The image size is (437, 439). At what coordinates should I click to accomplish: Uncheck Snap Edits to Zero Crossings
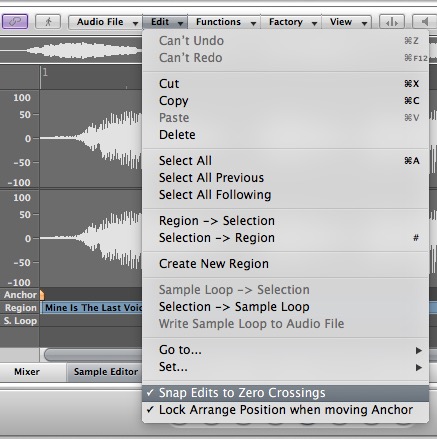pos(285,393)
